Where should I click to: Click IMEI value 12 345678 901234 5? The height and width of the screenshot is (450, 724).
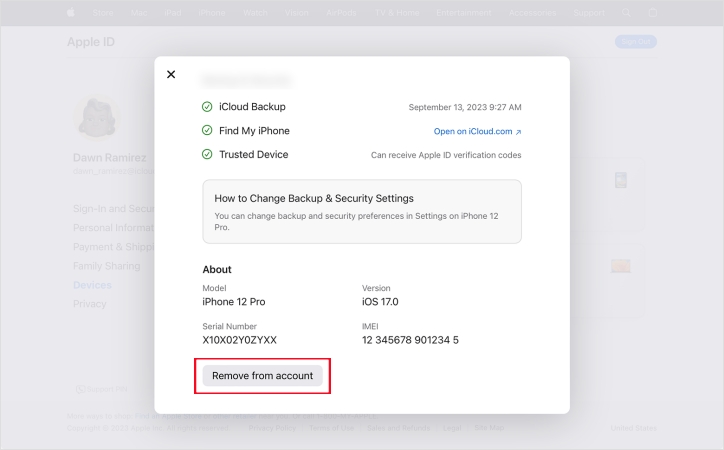point(410,340)
